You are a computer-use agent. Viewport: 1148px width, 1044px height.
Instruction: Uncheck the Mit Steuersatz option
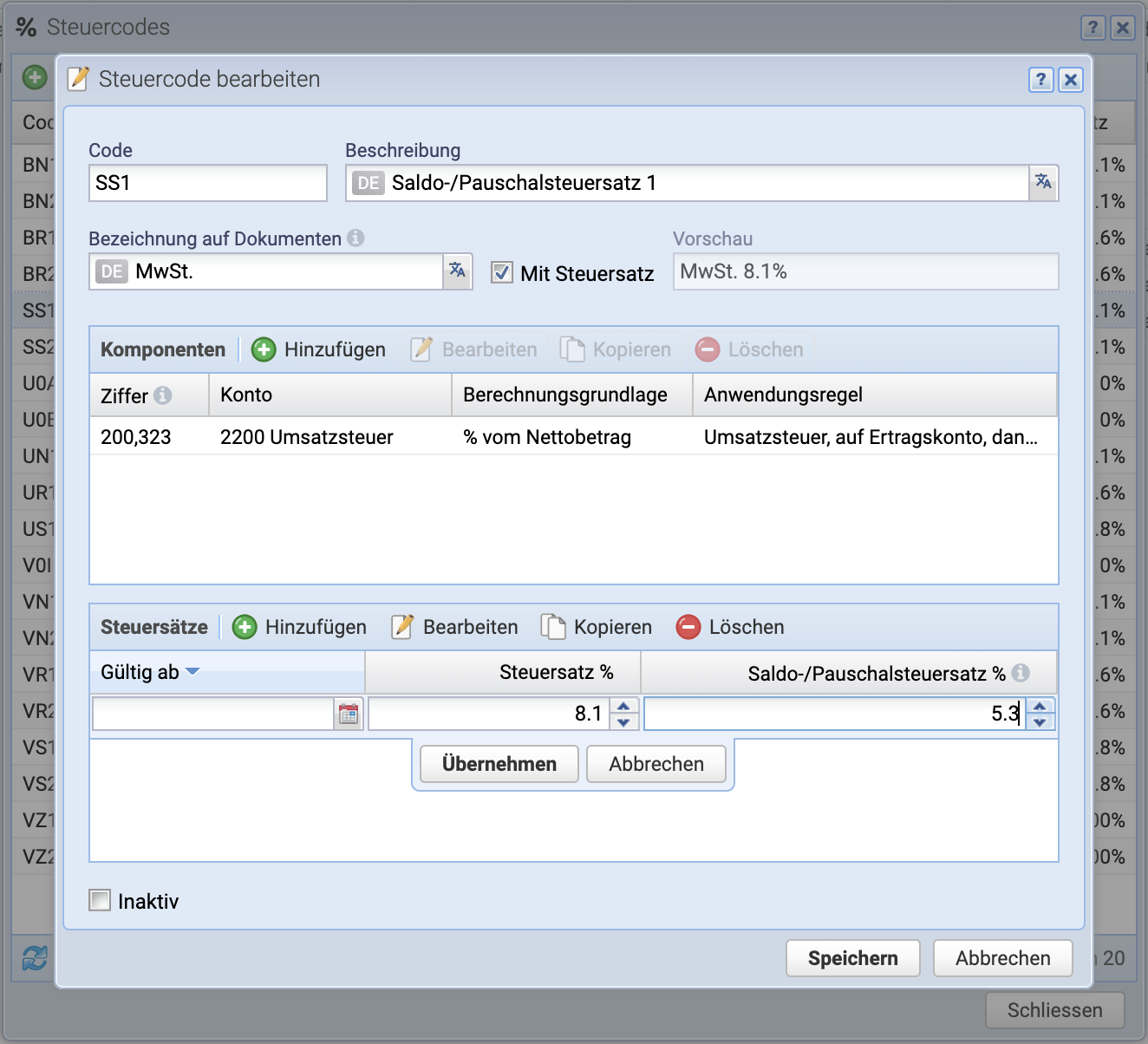coord(502,272)
